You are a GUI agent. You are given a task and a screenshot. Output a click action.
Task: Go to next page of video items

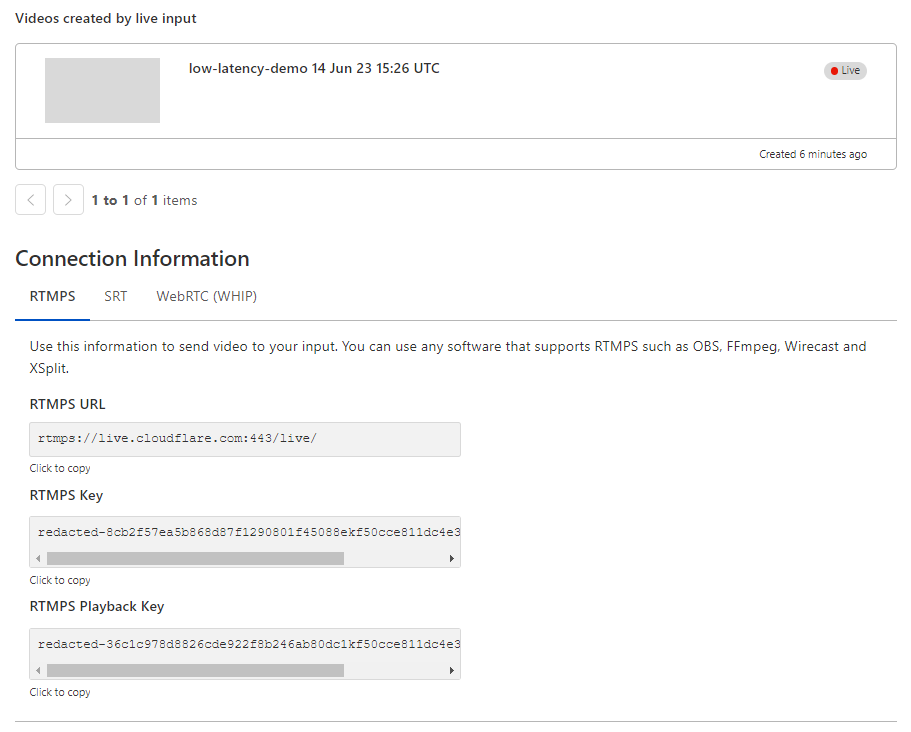pos(68,200)
